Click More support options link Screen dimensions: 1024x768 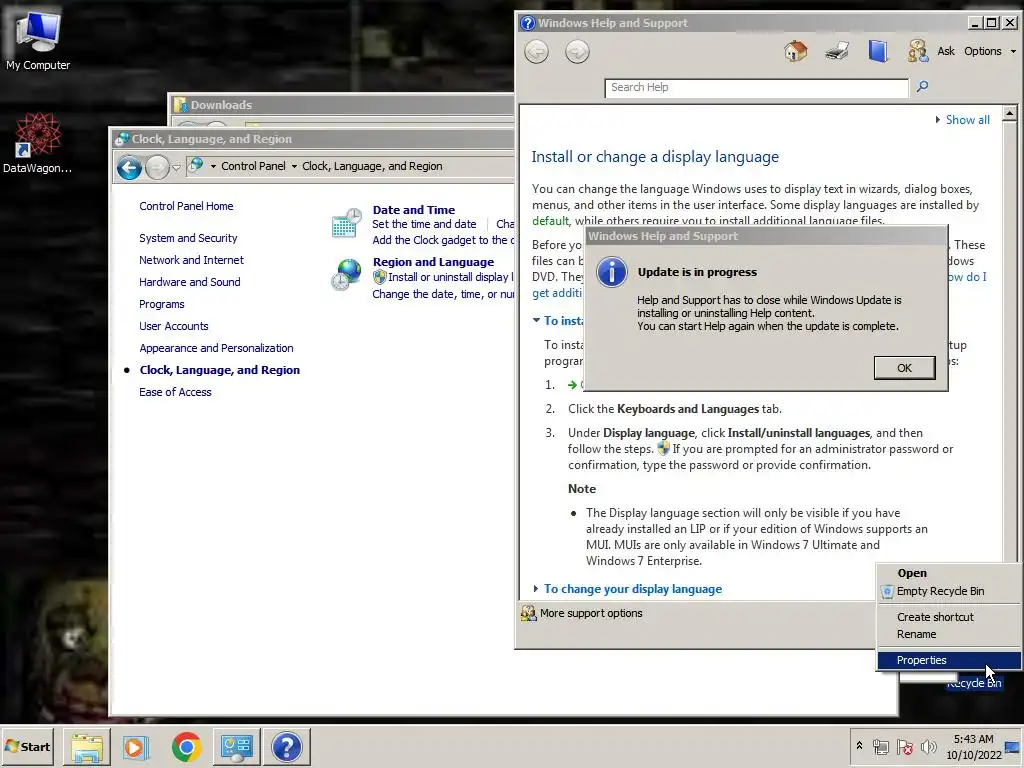(591, 613)
